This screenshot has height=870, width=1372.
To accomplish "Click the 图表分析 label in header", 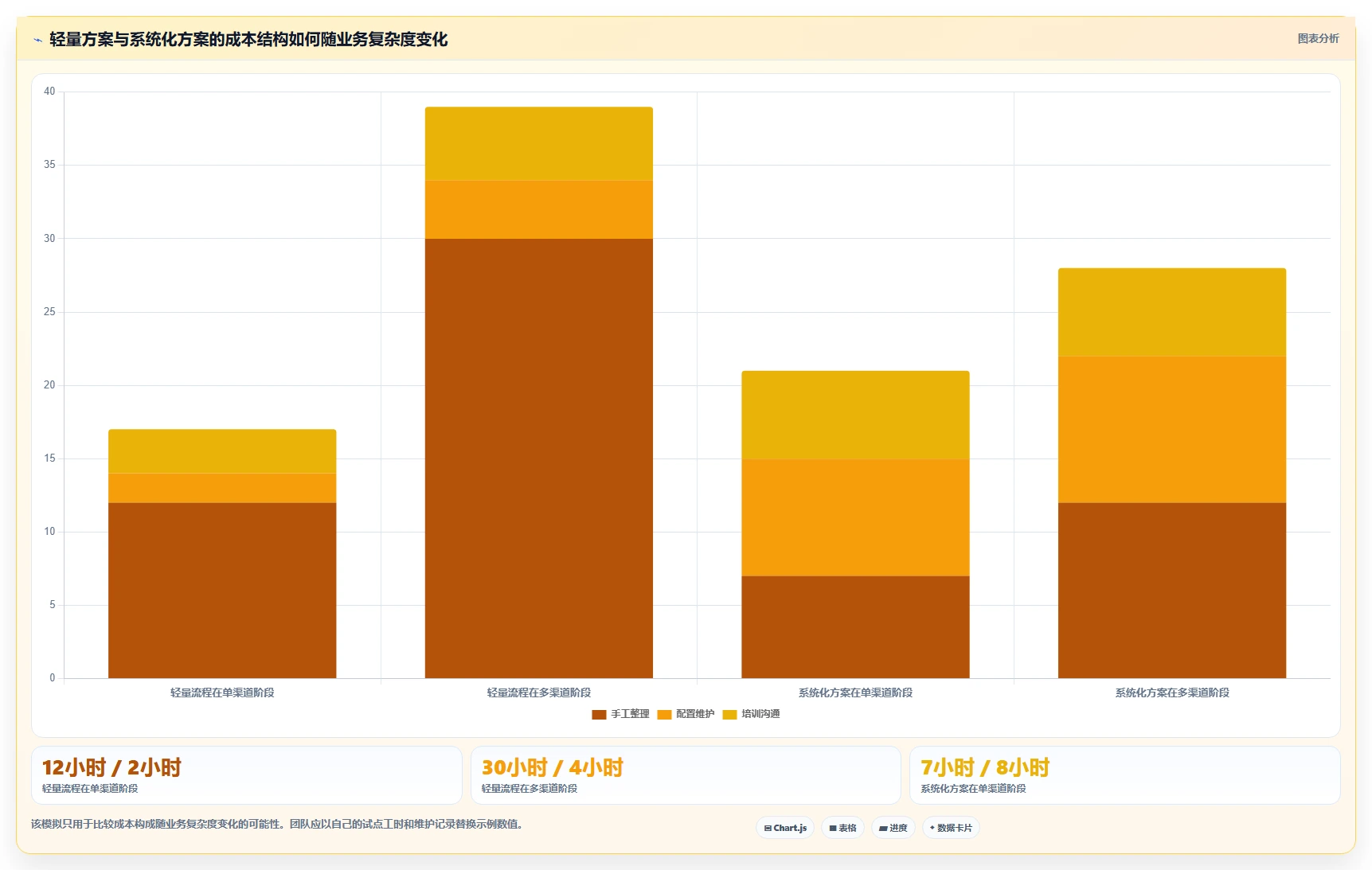I will pos(1318,38).
